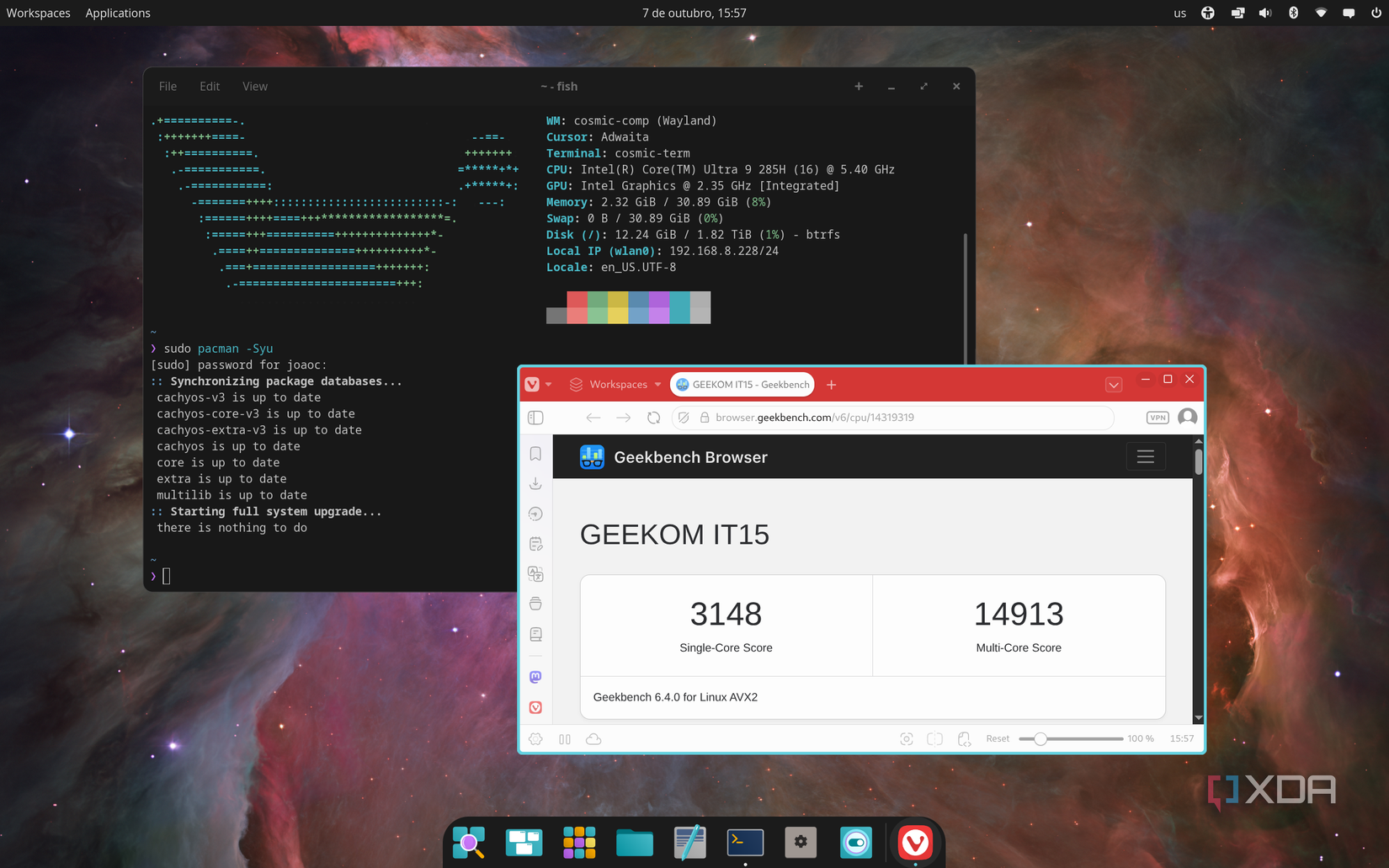Capture a page screenshot in Vivaldi status bar
The image size is (1389, 868).
coord(907,738)
